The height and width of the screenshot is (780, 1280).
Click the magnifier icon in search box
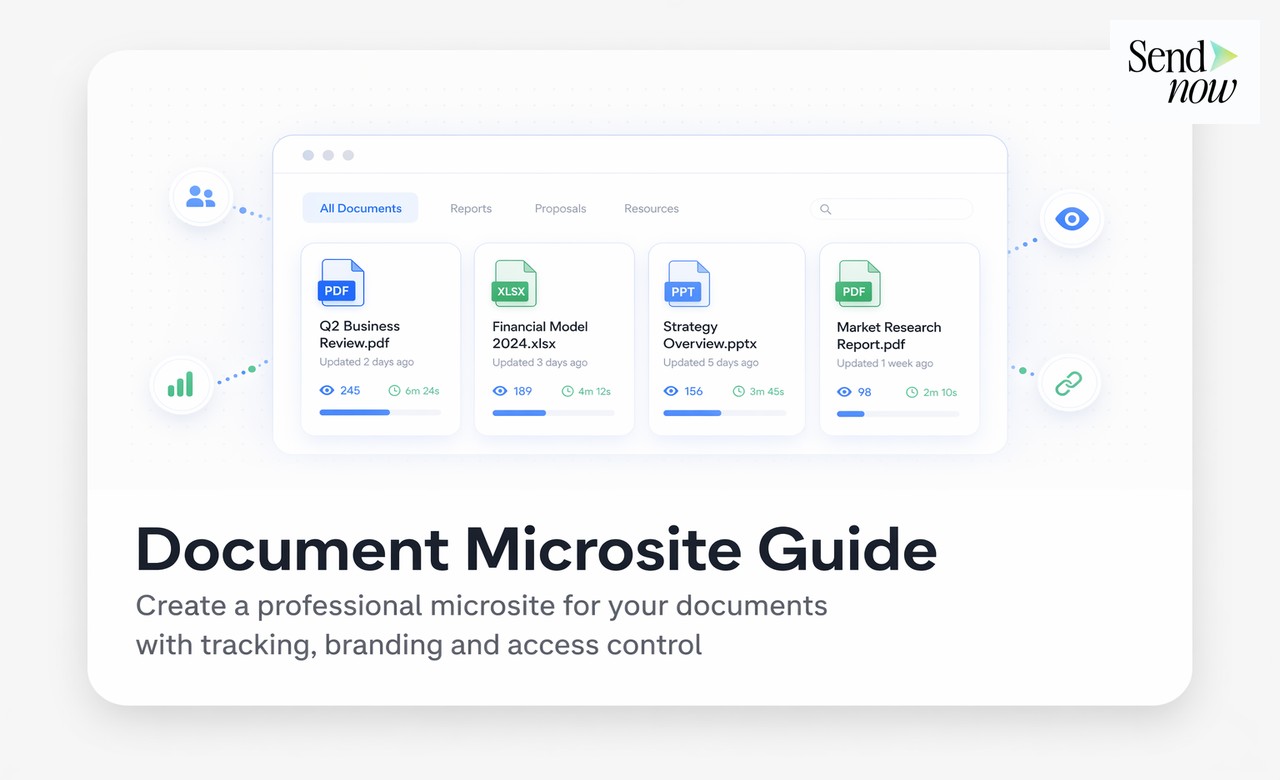[825, 209]
